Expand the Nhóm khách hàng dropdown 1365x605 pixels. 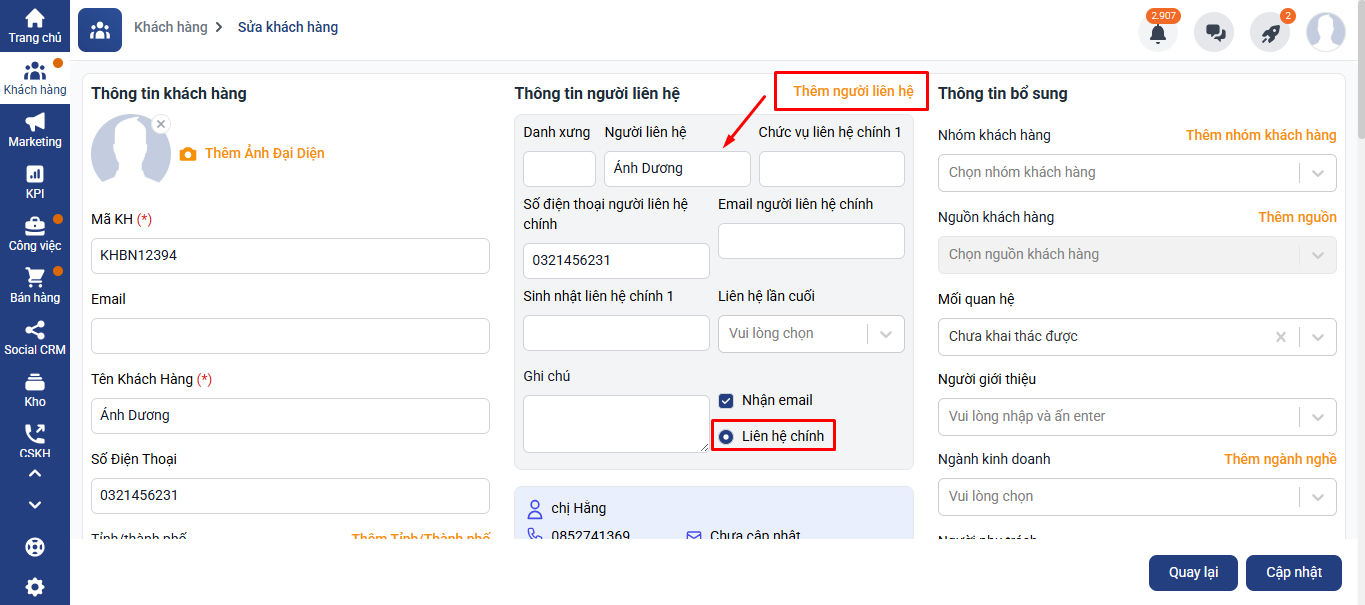[x=1317, y=173]
